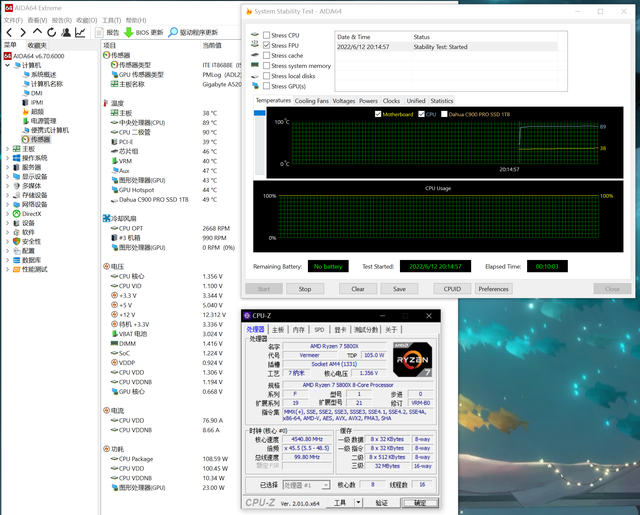The width and height of the screenshot is (640, 515).
Task: Switch to the Cooling Fans tab
Action: coord(311,101)
